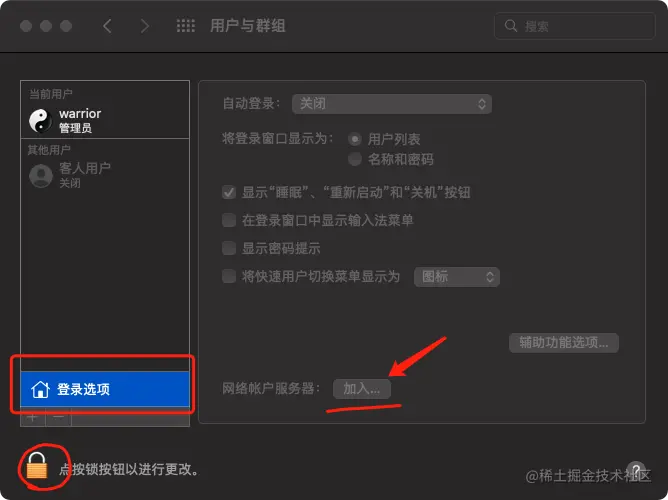Open the 图标 fast-switch dropdown

[457, 277]
